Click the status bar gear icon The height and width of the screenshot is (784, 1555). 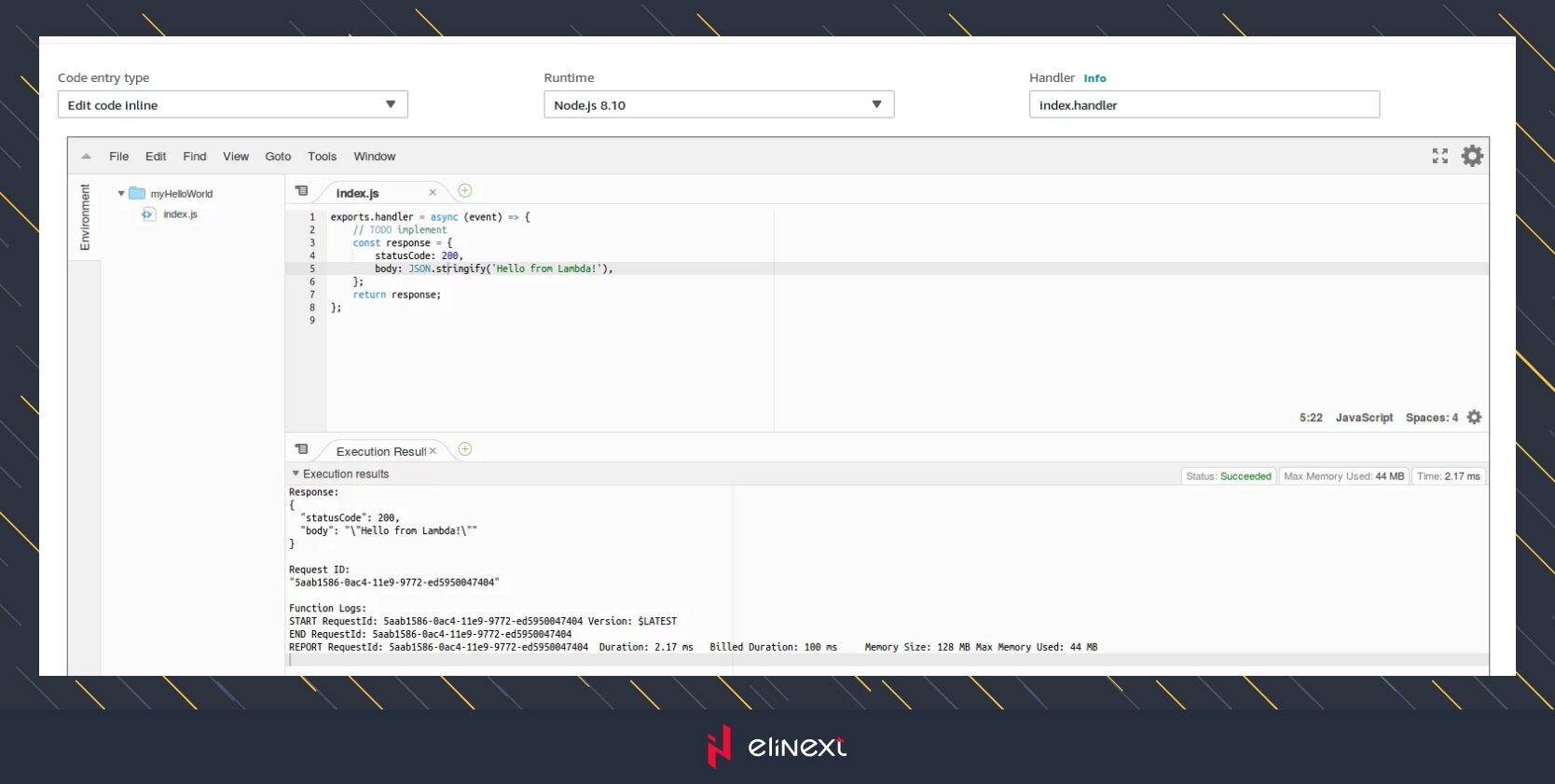1474,418
